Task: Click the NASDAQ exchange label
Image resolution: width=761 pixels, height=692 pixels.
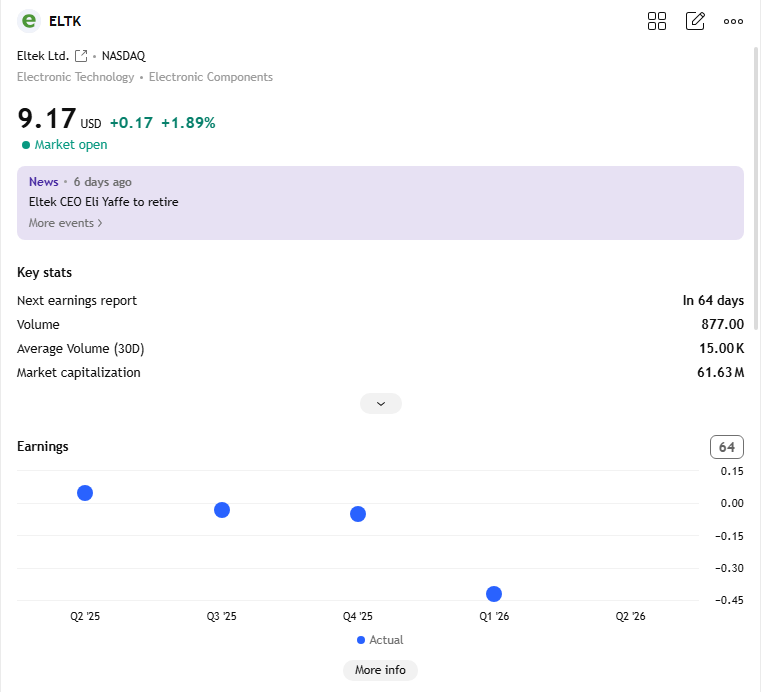Action: (123, 56)
